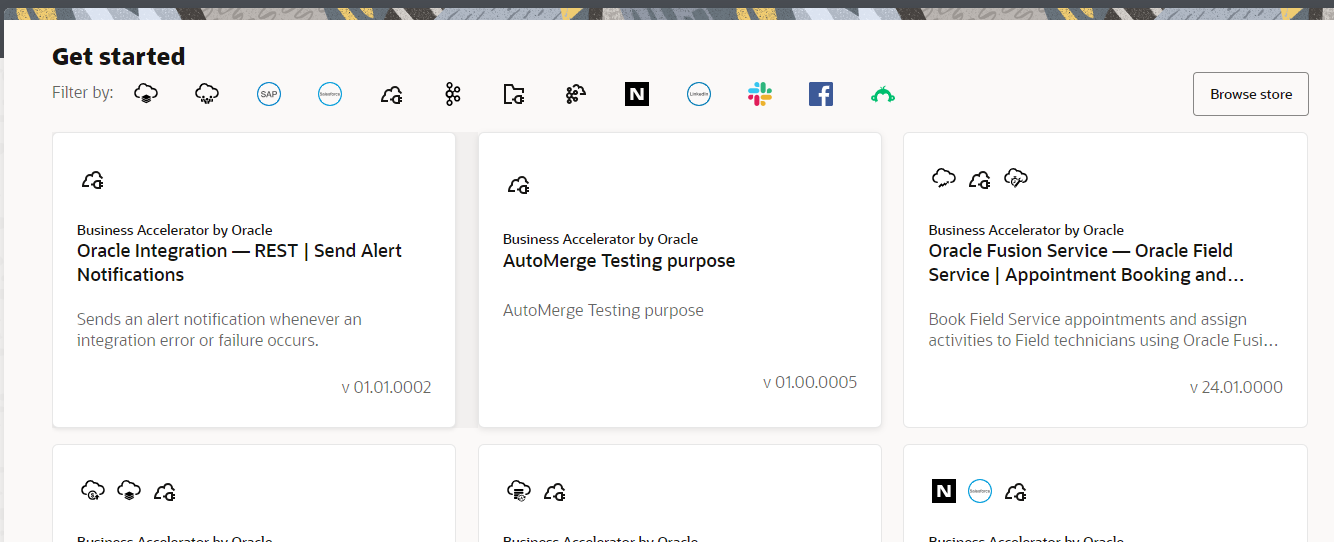The height and width of the screenshot is (542, 1334).
Task: Click 'Book Field Service appointments' description text
Action: tap(1103, 330)
